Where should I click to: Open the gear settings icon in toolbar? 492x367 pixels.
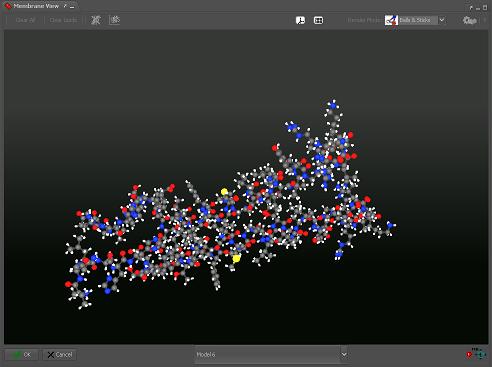(x=469, y=20)
